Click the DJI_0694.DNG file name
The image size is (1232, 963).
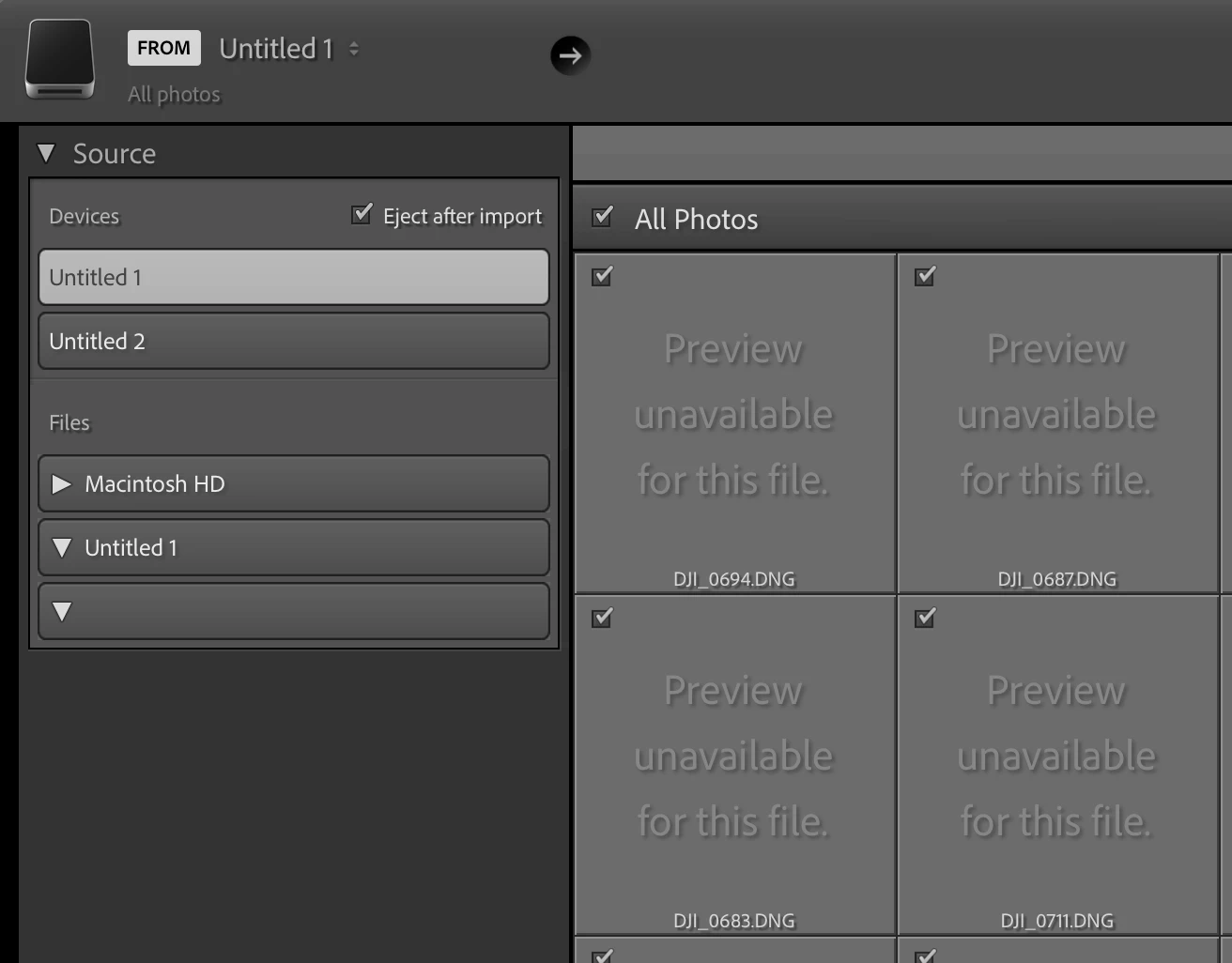coord(734,579)
